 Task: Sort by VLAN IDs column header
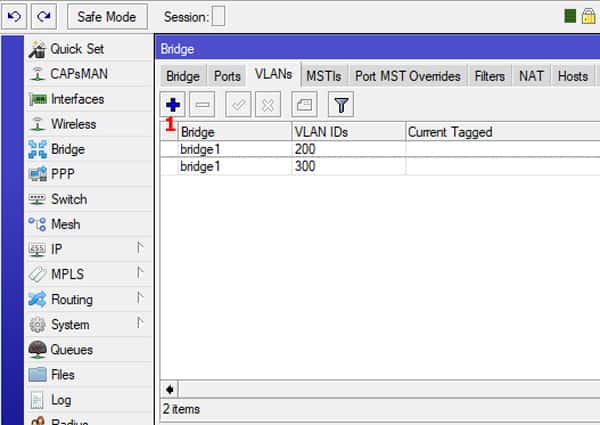coord(349,132)
